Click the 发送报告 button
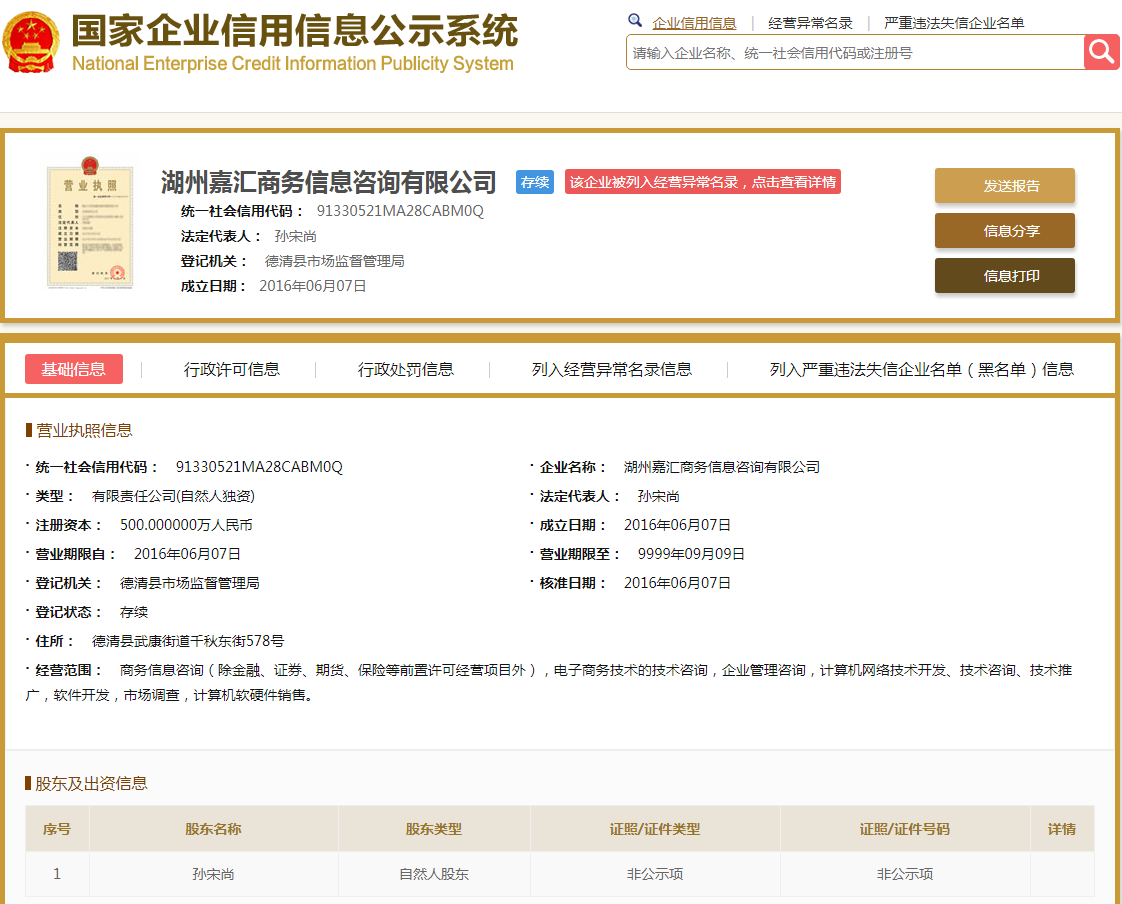 tap(1004, 186)
